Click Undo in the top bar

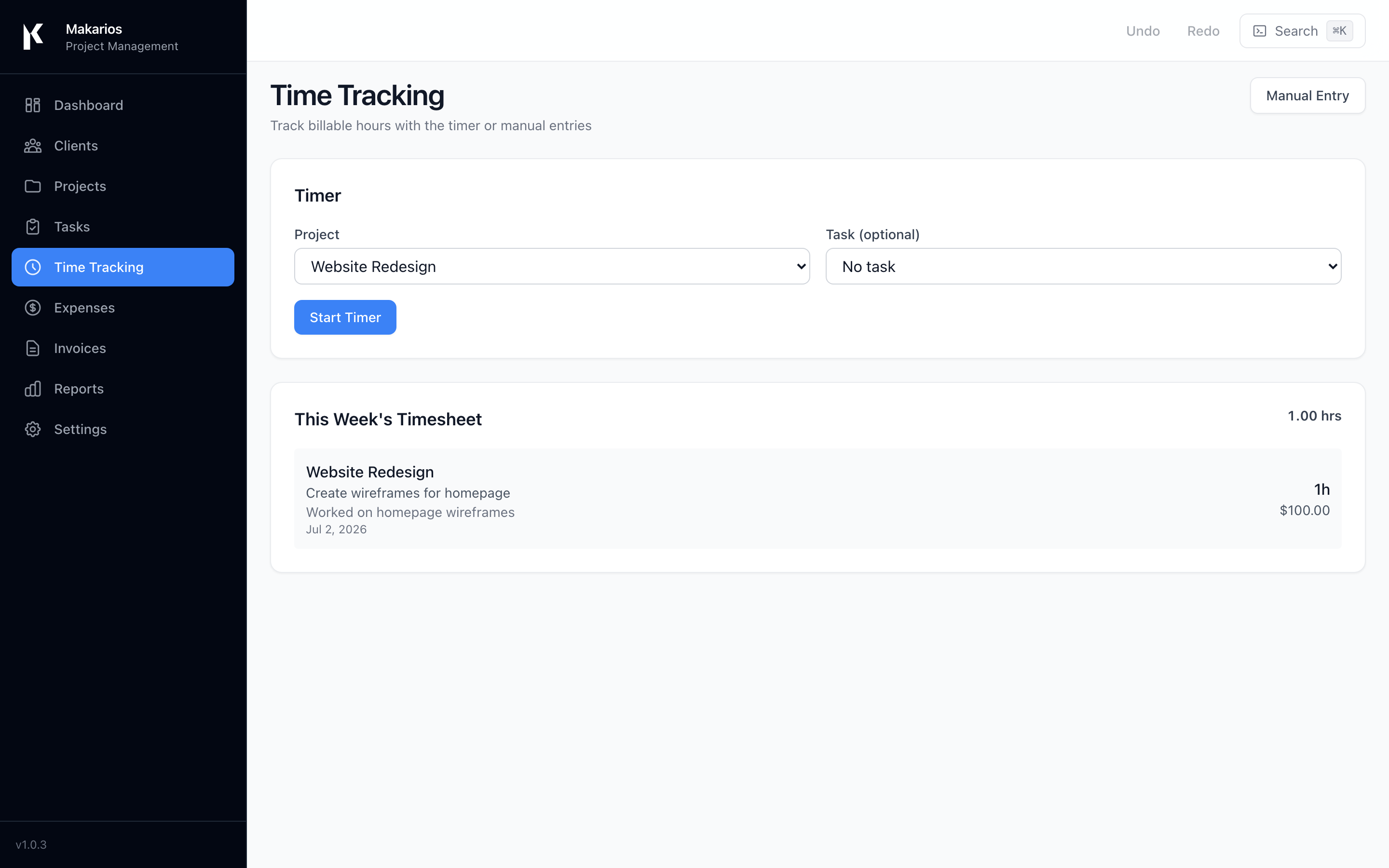click(1143, 31)
